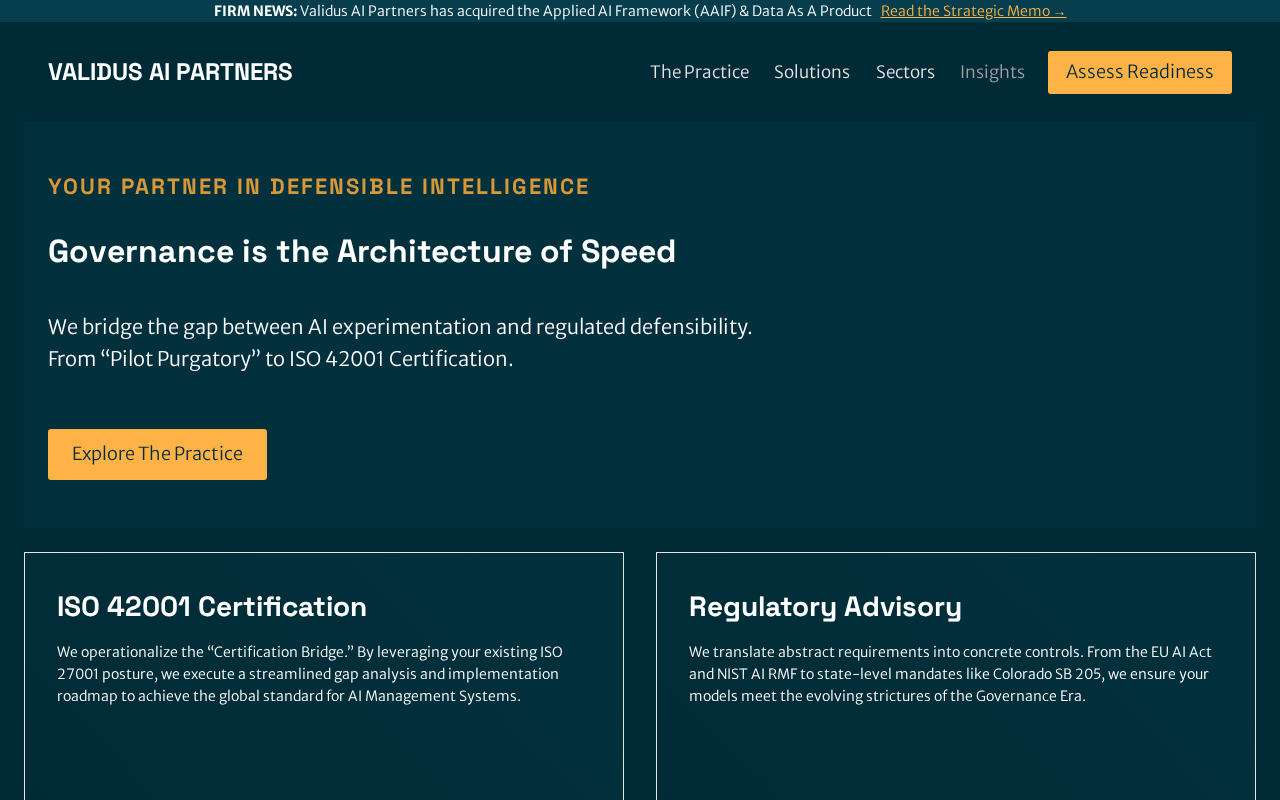
Task: Open the Solutions navigation item
Action: 812,72
